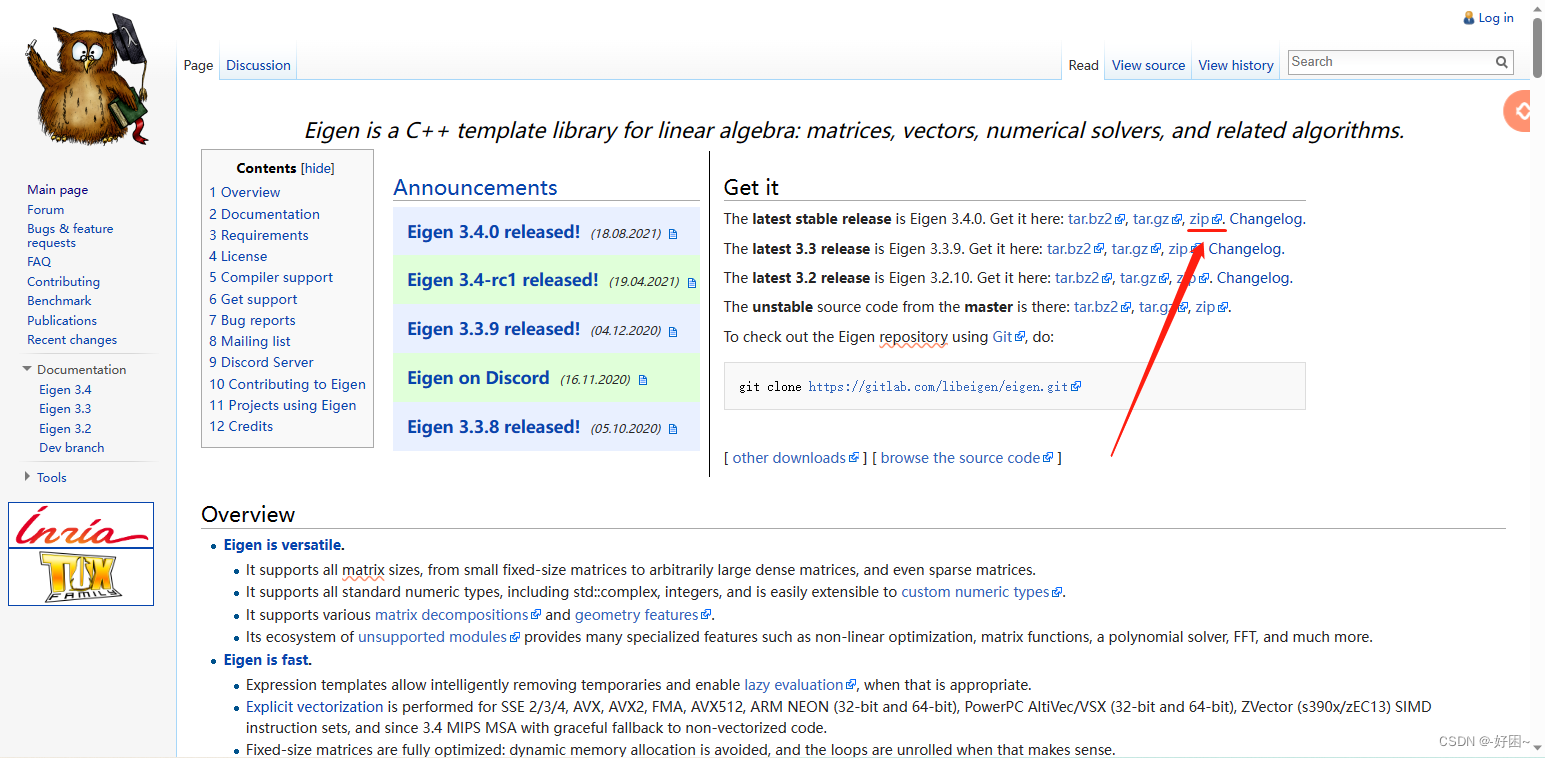Viewport: 1545px width, 758px height.
Task: Jump to 9 Discord Server in Contents
Action: (261, 363)
